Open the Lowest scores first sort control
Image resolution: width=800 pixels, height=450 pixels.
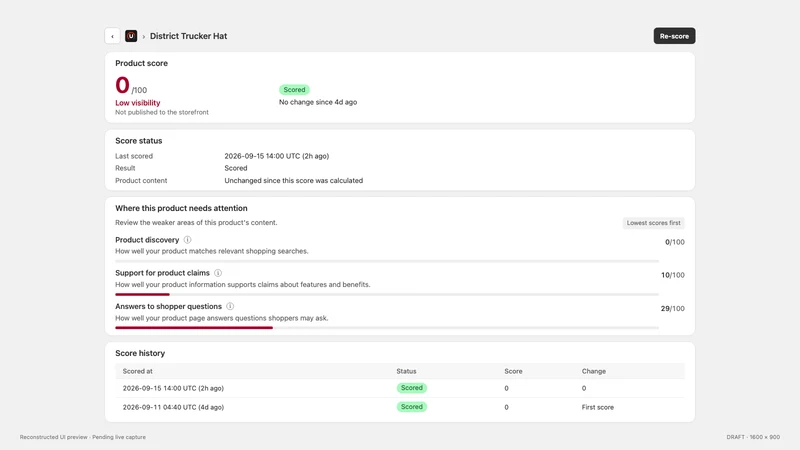pyautogui.click(x=653, y=223)
